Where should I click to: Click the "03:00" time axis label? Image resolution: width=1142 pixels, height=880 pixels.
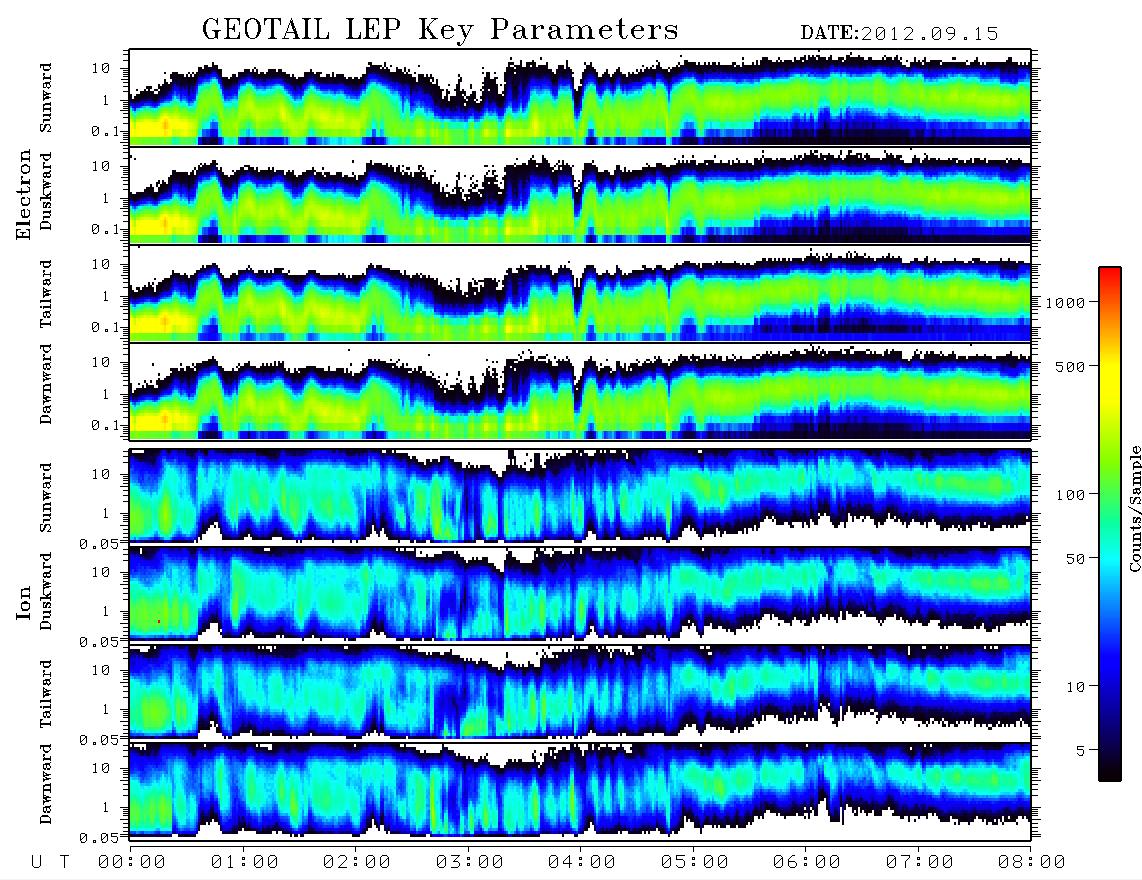(x=470, y=863)
